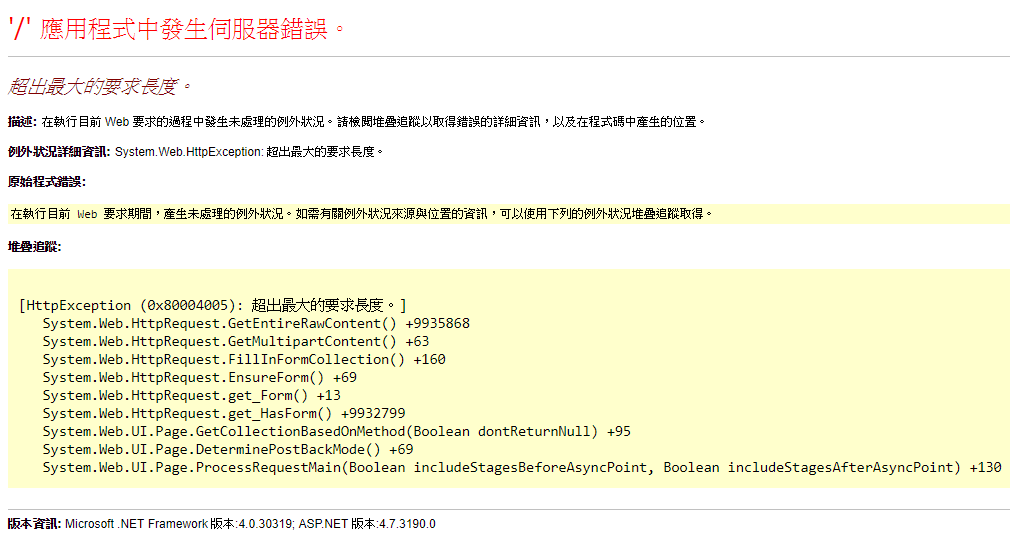Viewport: 1010px width, 536px height.
Task: Click the [HttpException (0x80004005)] line
Action: pyautogui.click(x=212, y=305)
